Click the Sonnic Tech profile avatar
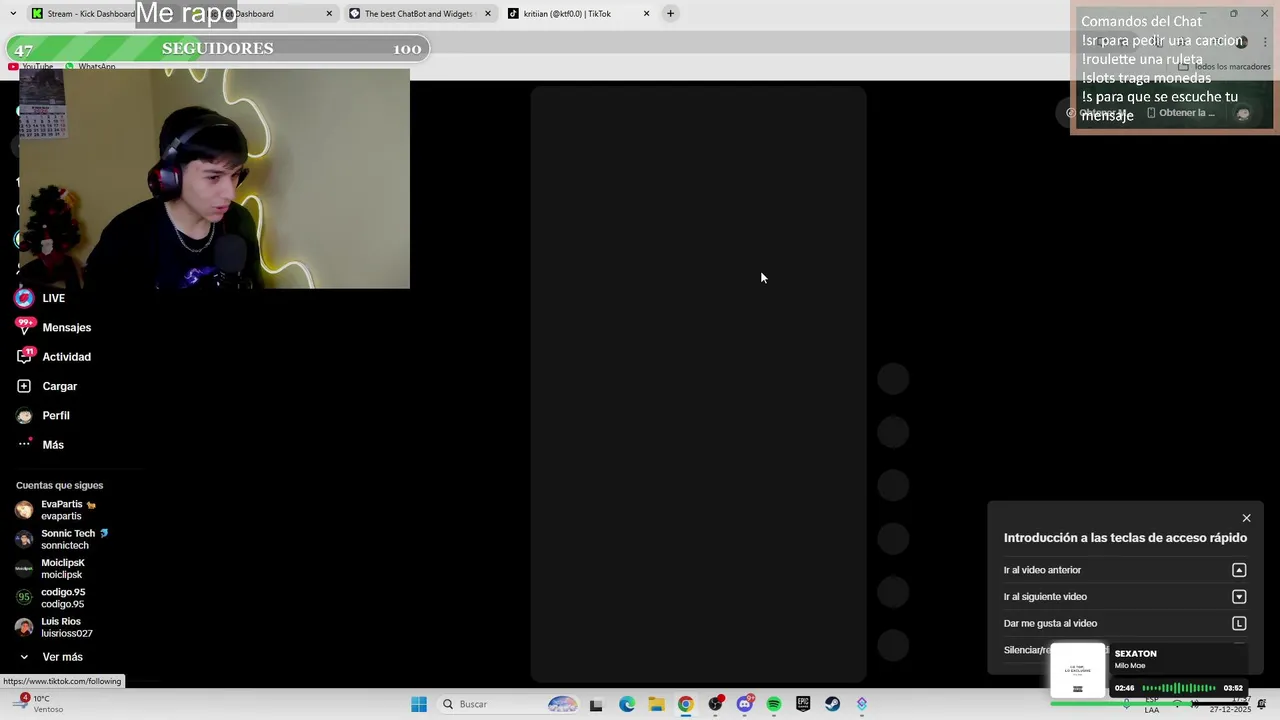Screen dimensions: 1280x720 [x=24, y=539]
